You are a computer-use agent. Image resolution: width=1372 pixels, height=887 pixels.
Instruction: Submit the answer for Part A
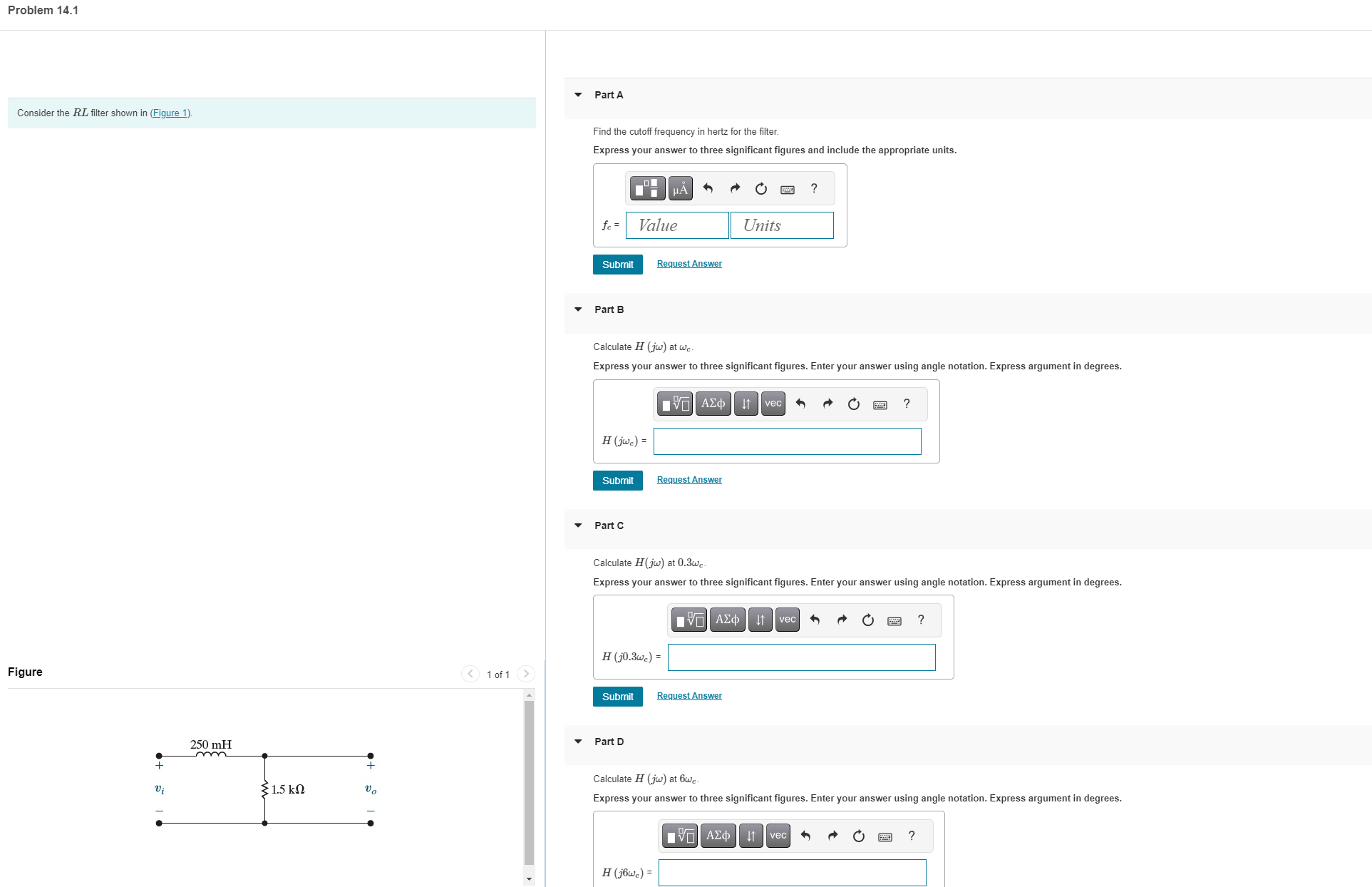(x=617, y=264)
